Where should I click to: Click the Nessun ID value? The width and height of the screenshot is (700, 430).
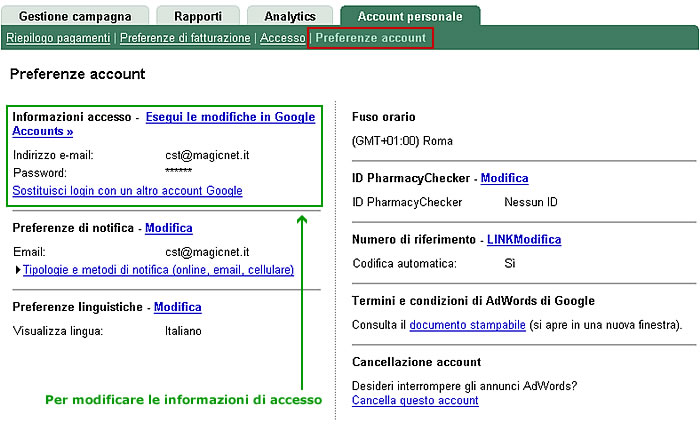pos(531,202)
